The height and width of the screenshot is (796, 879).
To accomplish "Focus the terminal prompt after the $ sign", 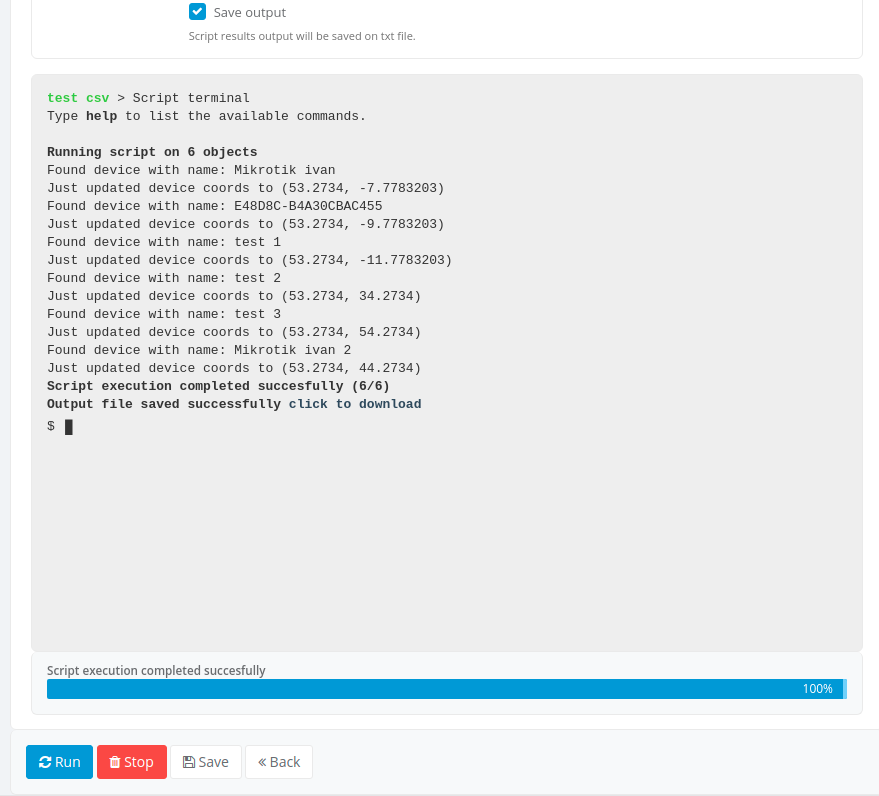I will 69,427.
